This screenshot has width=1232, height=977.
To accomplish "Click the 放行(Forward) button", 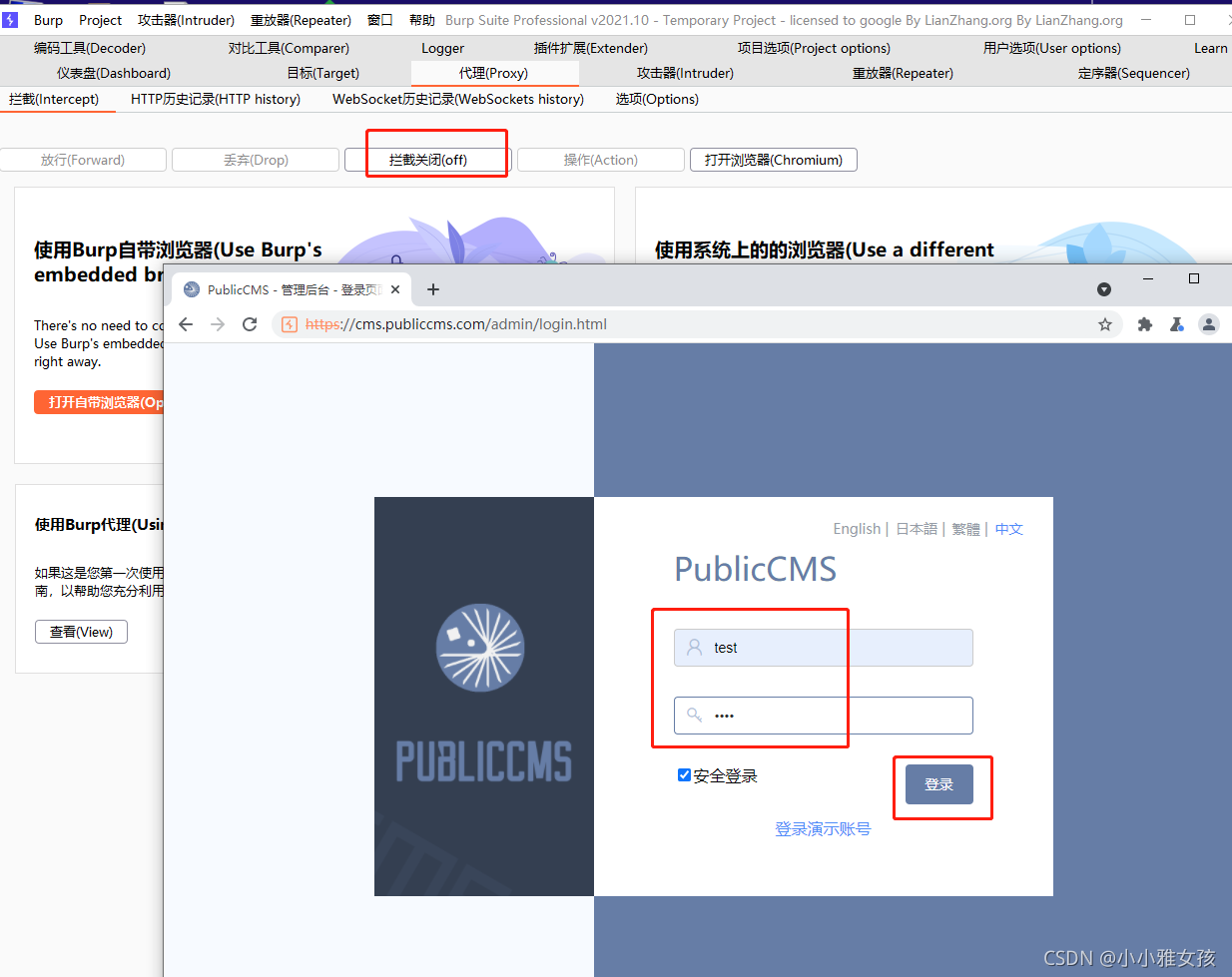I will (x=83, y=160).
